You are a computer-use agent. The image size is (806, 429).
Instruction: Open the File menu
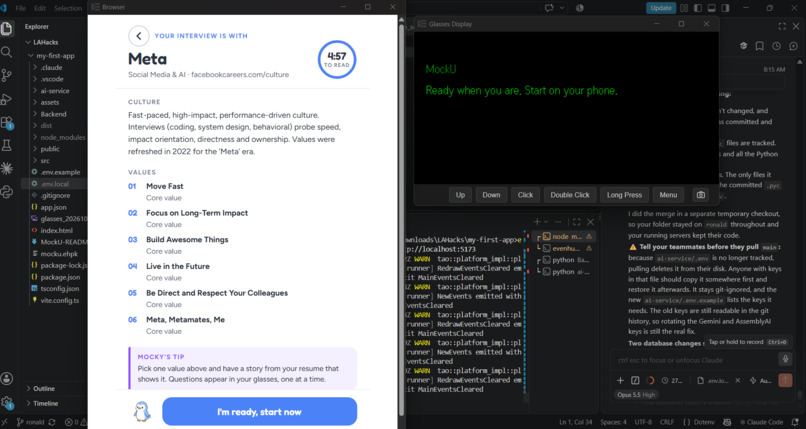[21, 8]
